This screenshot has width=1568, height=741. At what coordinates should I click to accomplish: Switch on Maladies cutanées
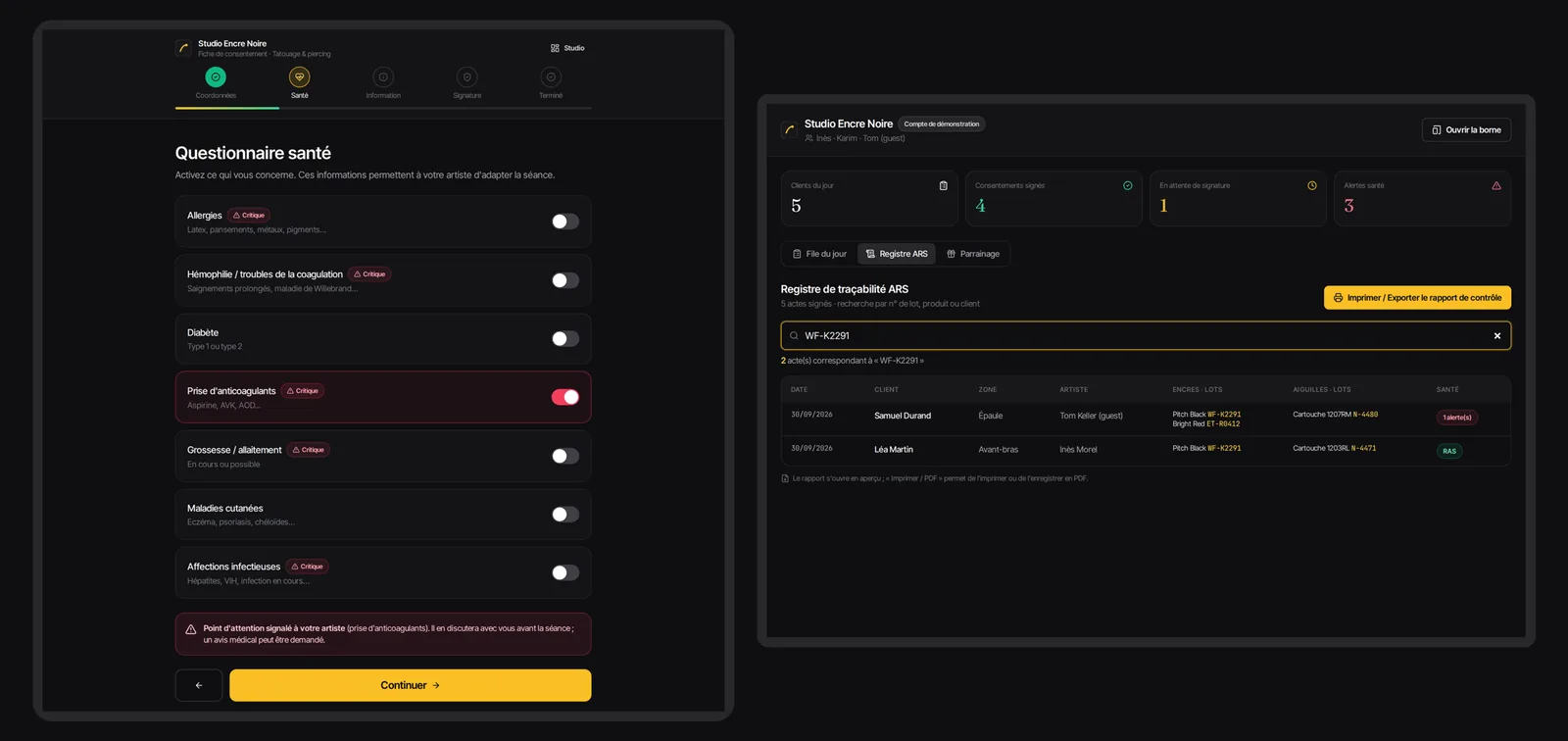coord(565,515)
